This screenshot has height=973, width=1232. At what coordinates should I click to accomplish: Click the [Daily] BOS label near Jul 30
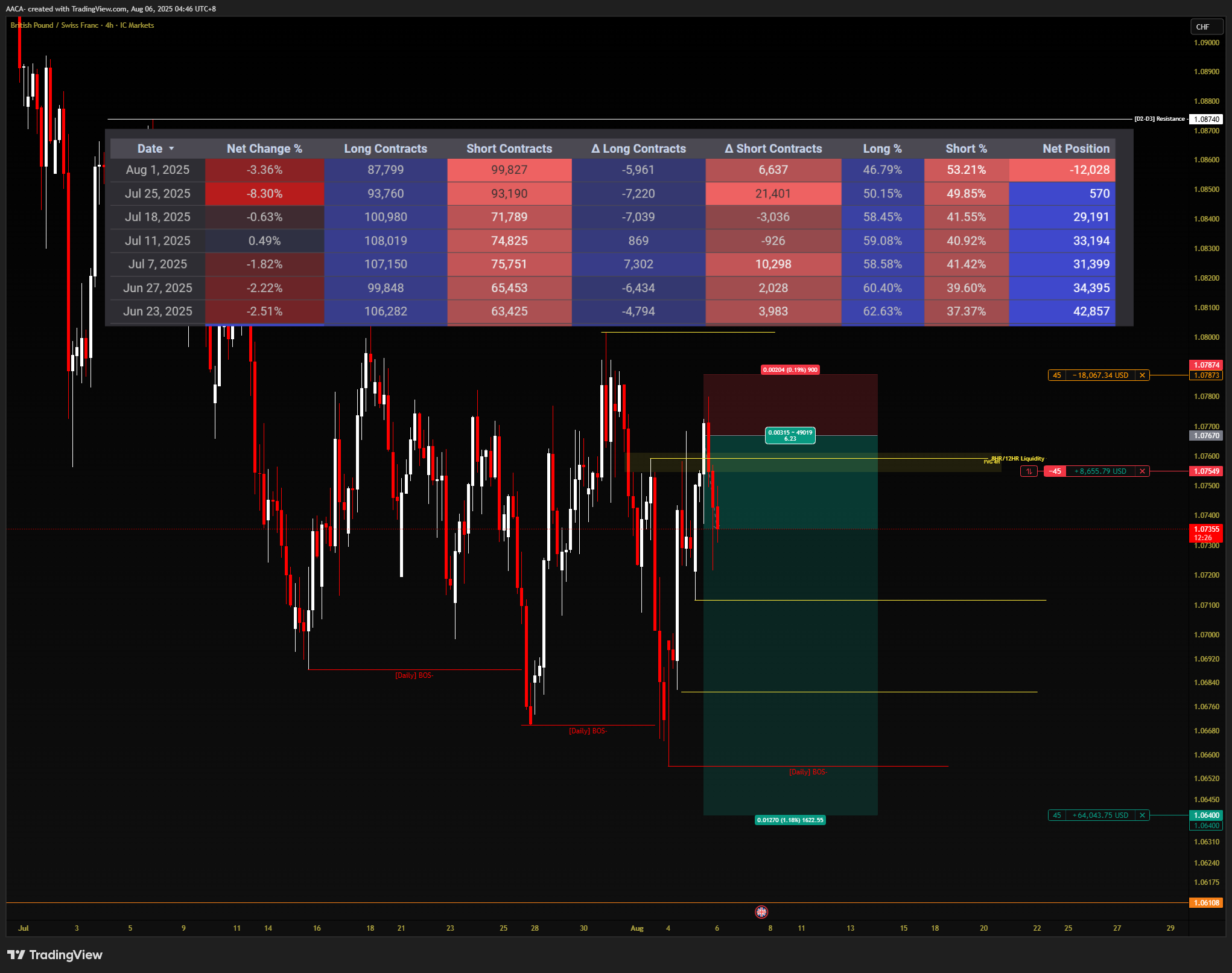pyautogui.click(x=588, y=731)
